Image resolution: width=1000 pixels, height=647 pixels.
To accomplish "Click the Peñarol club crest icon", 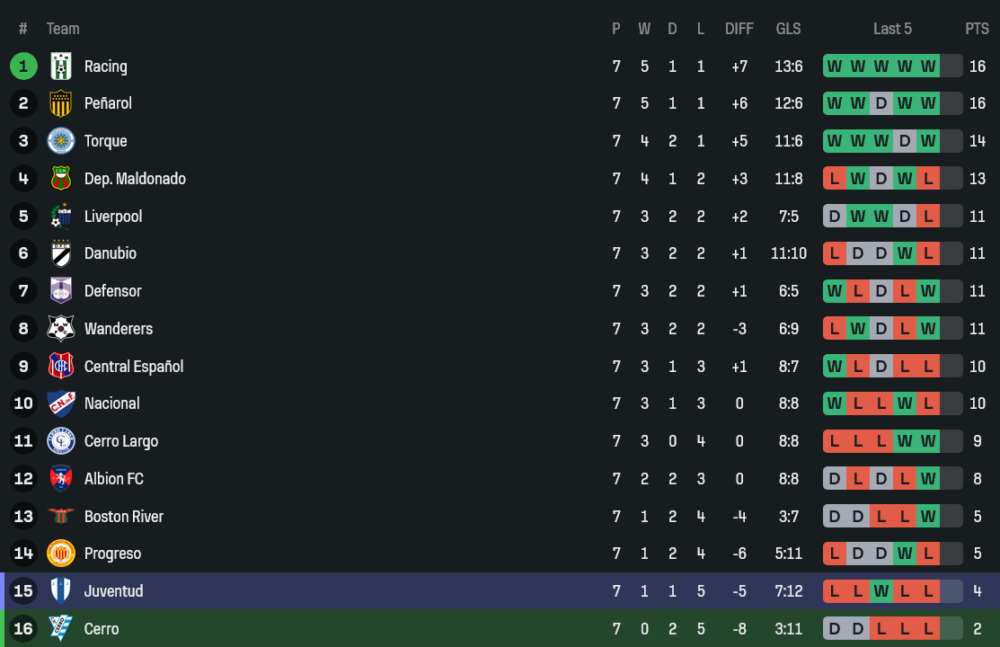I will [x=61, y=103].
